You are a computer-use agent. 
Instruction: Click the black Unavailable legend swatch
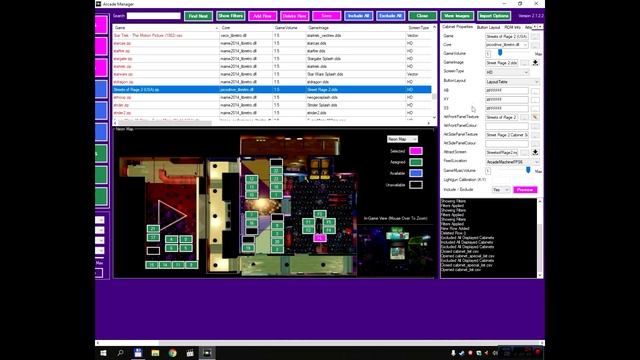416,185
